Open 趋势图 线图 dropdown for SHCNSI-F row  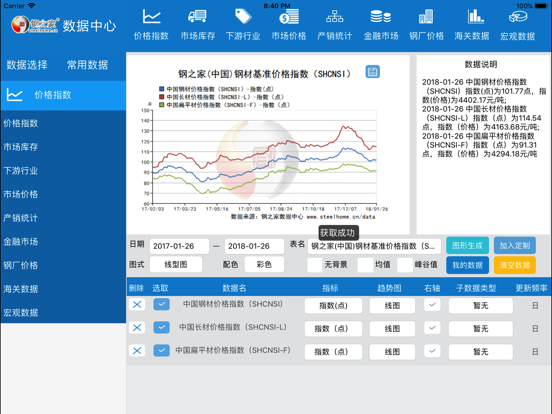392,352
